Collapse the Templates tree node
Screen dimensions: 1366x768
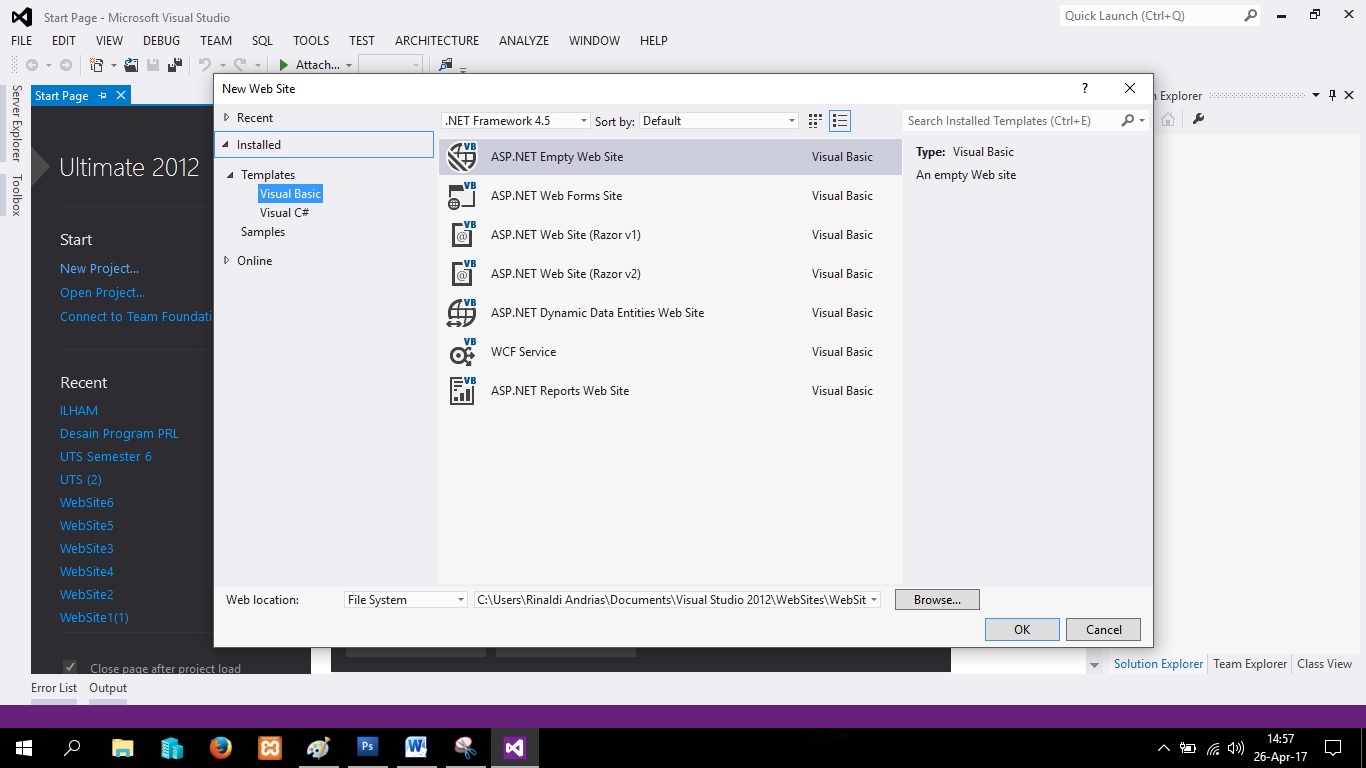tap(230, 175)
